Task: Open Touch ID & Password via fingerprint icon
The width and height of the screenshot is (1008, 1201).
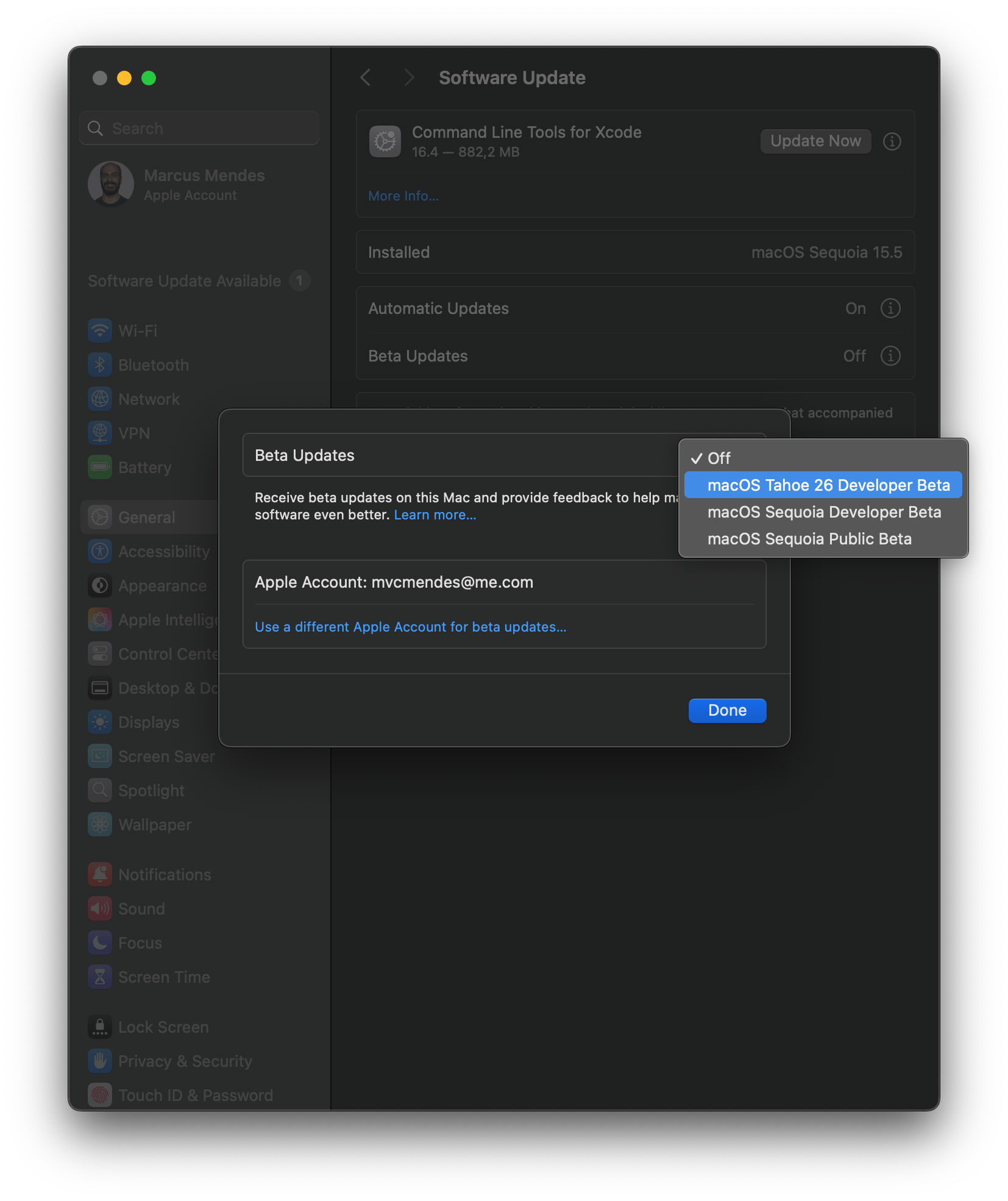Action: click(100, 1095)
